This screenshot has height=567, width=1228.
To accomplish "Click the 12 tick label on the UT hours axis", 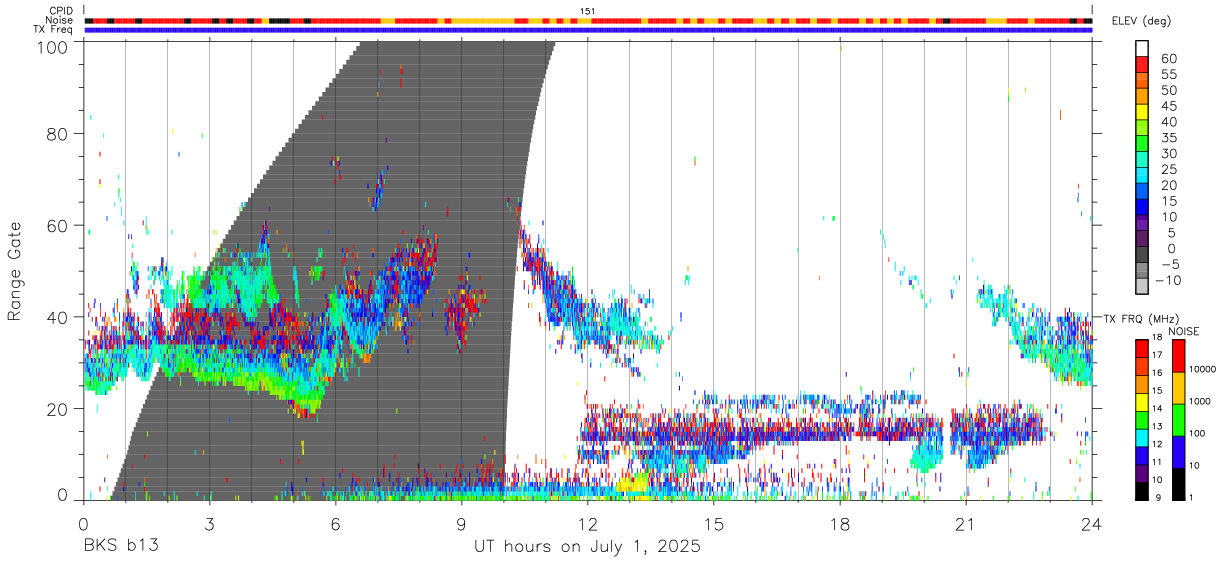I will tap(587, 524).
